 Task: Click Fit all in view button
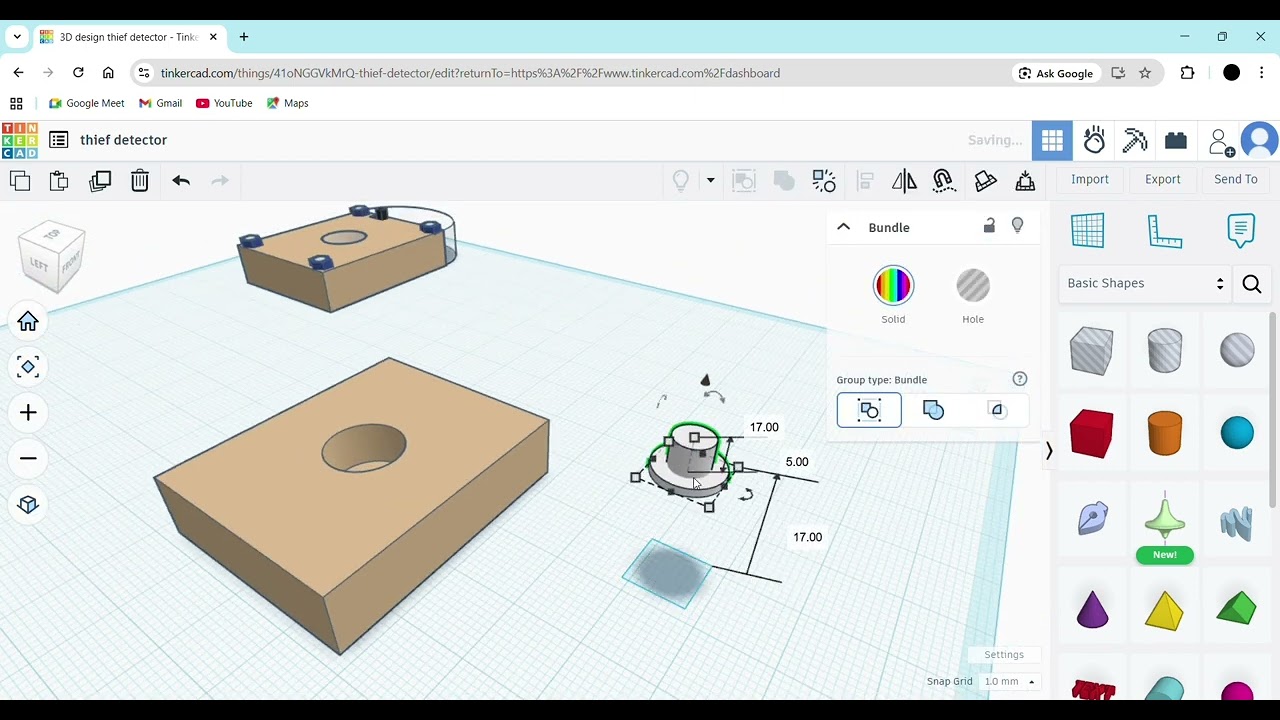28,367
